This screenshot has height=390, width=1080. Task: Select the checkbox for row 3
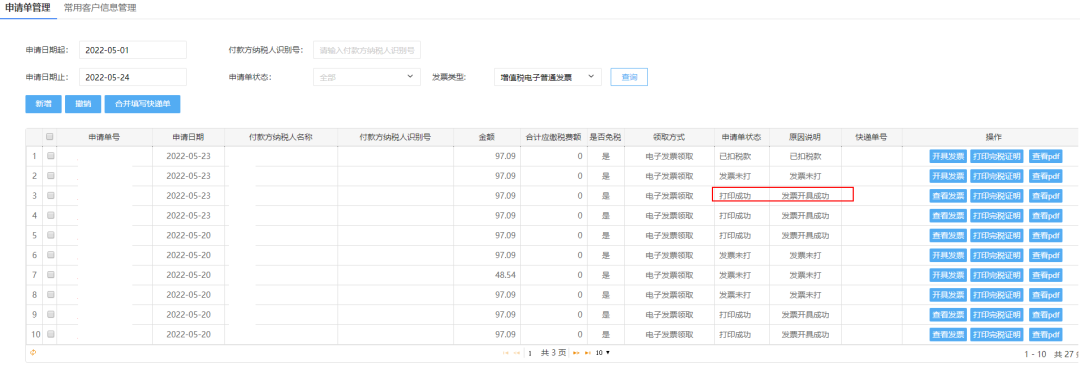[50, 196]
